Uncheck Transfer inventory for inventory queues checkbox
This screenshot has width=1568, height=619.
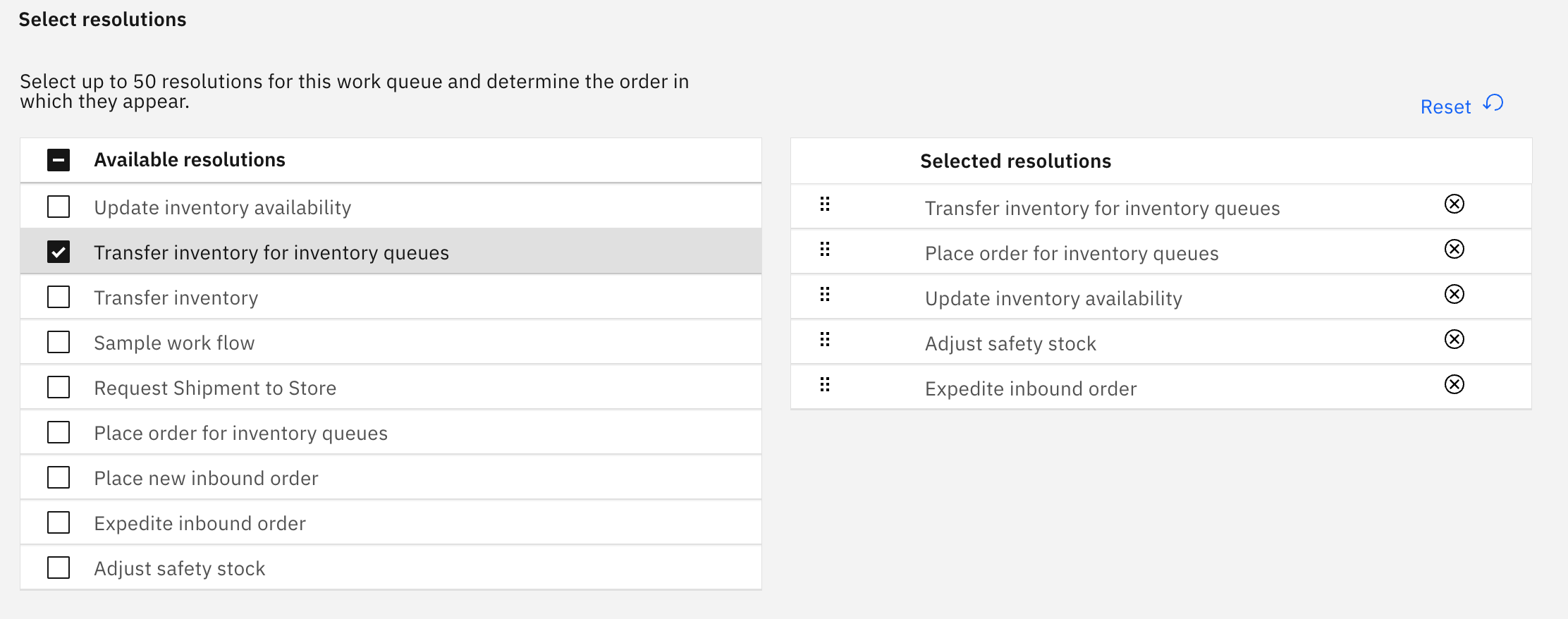pos(59,252)
